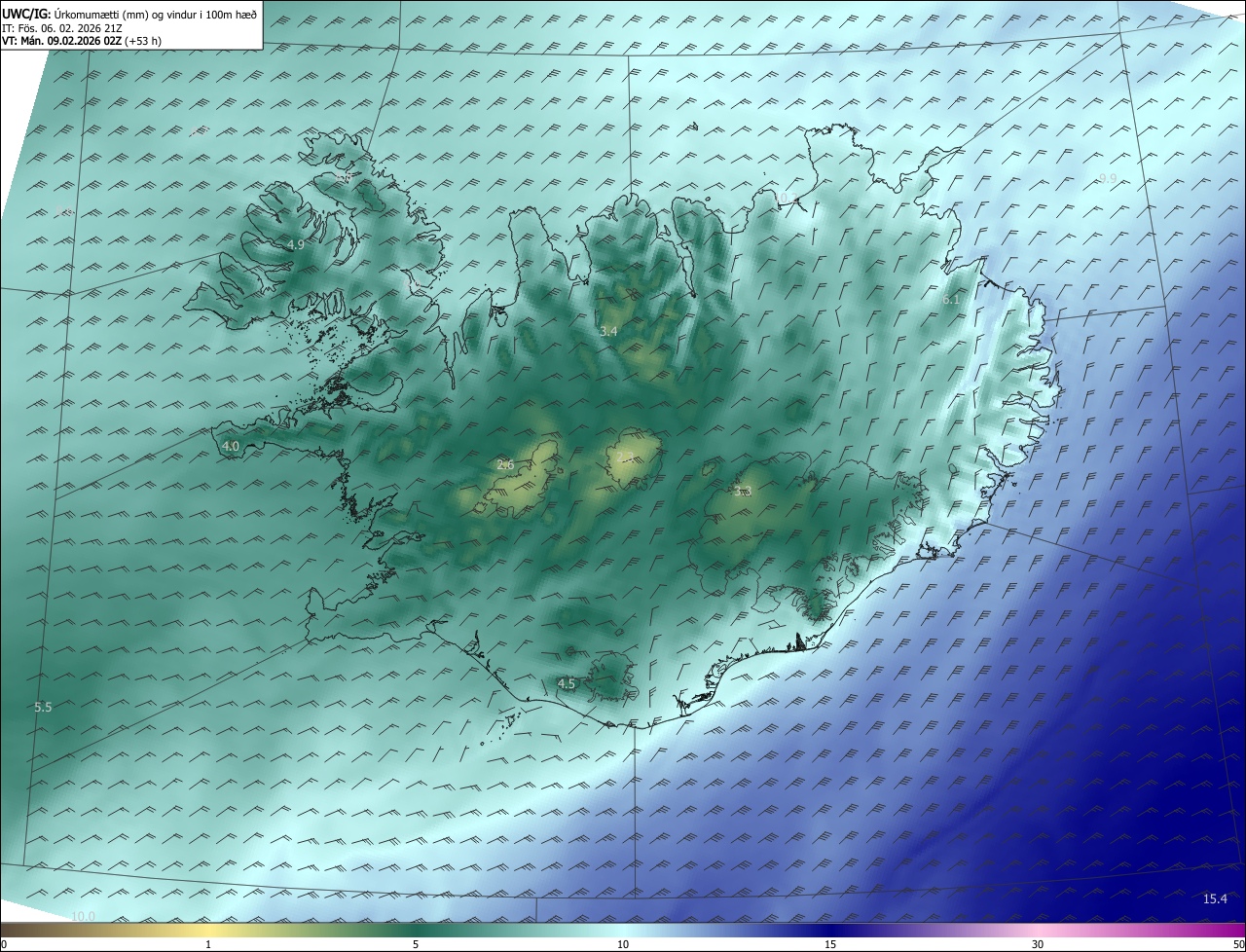Click the 3.4 value in north Iceland

click(608, 332)
